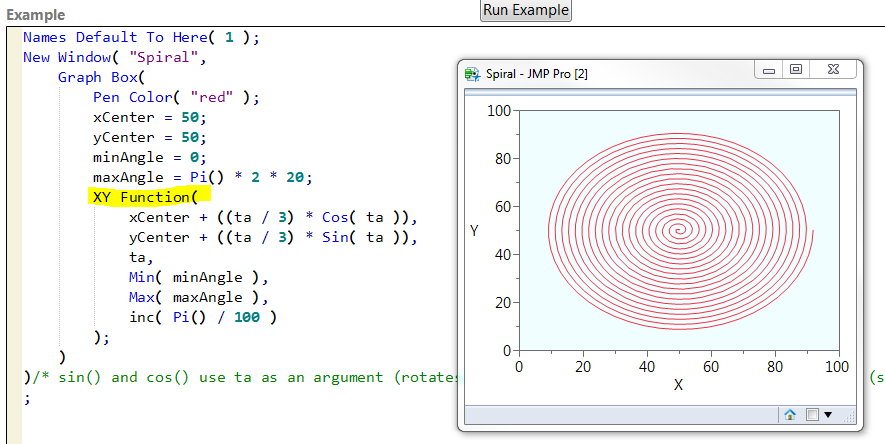This screenshot has width=885, height=444.
Task: Click the yCenter = 50 code line
Action: [150, 137]
